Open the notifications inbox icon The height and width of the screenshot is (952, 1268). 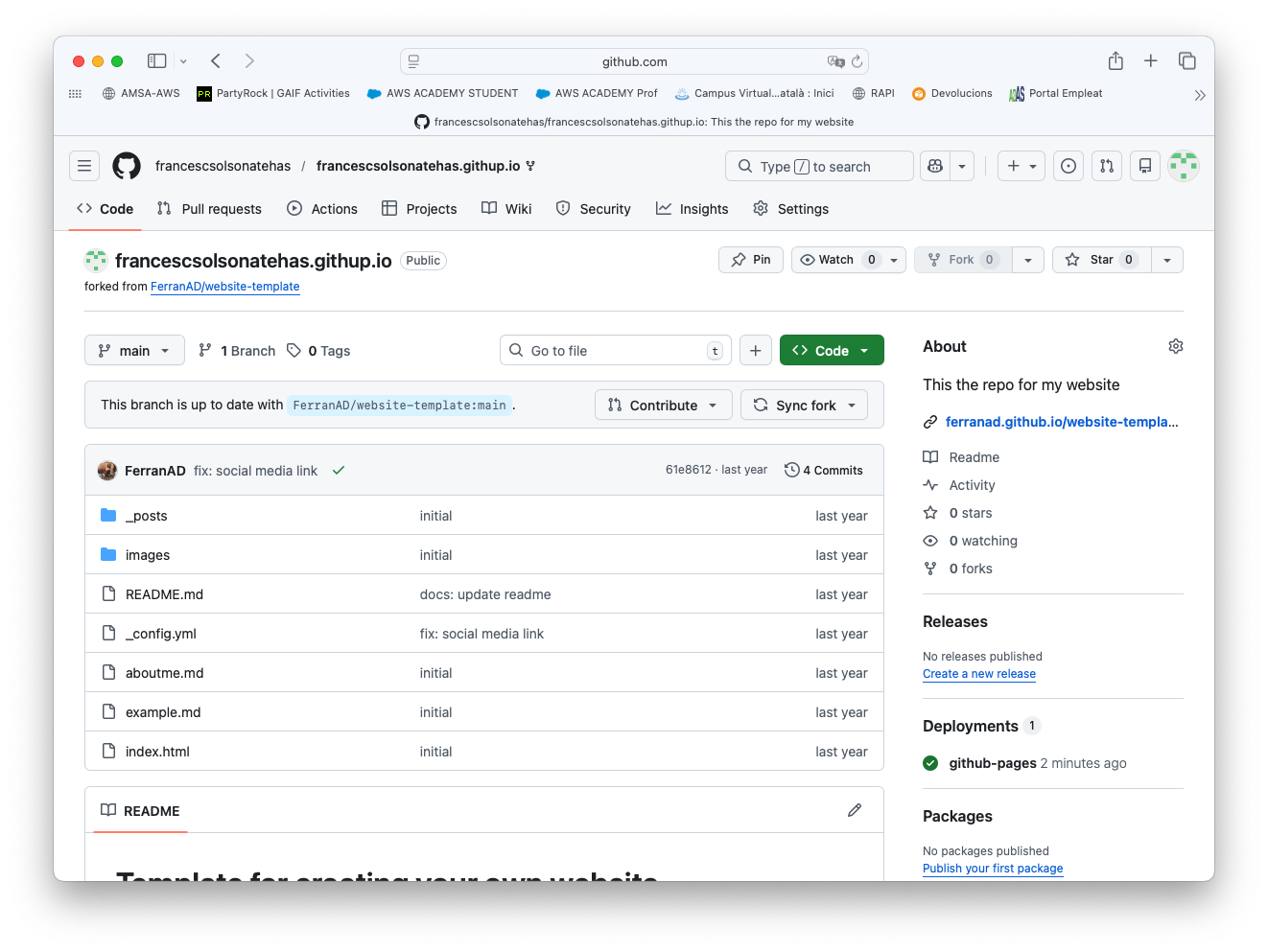tap(1144, 166)
